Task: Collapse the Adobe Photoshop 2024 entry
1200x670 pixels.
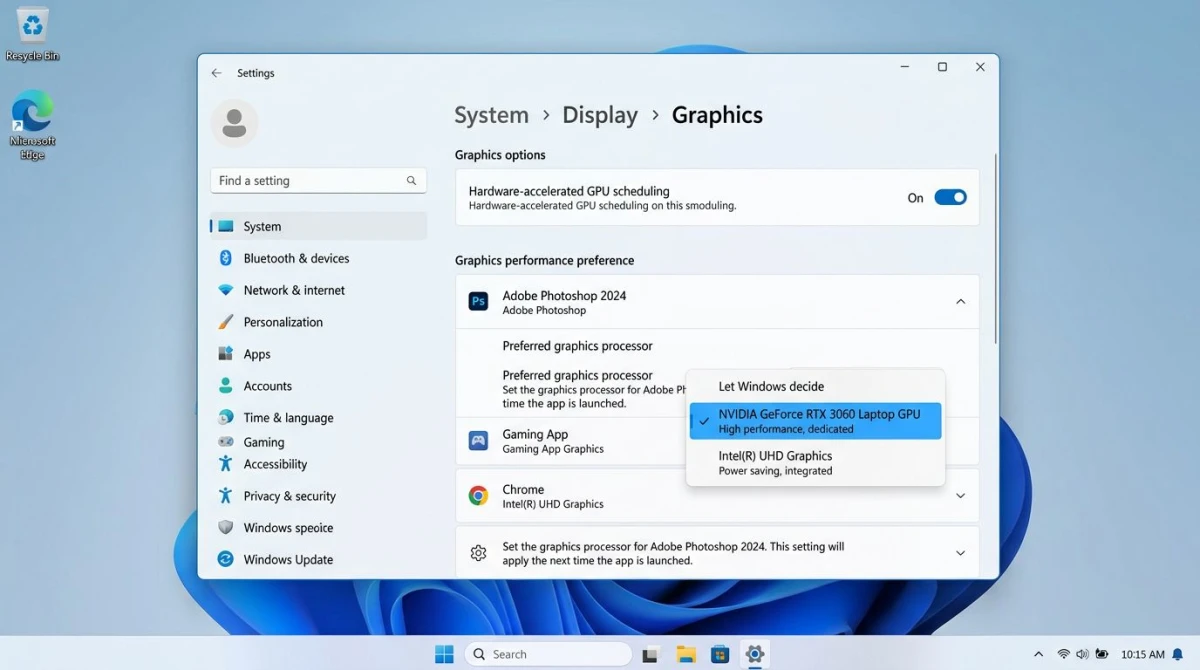Action: [x=960, y=302]
